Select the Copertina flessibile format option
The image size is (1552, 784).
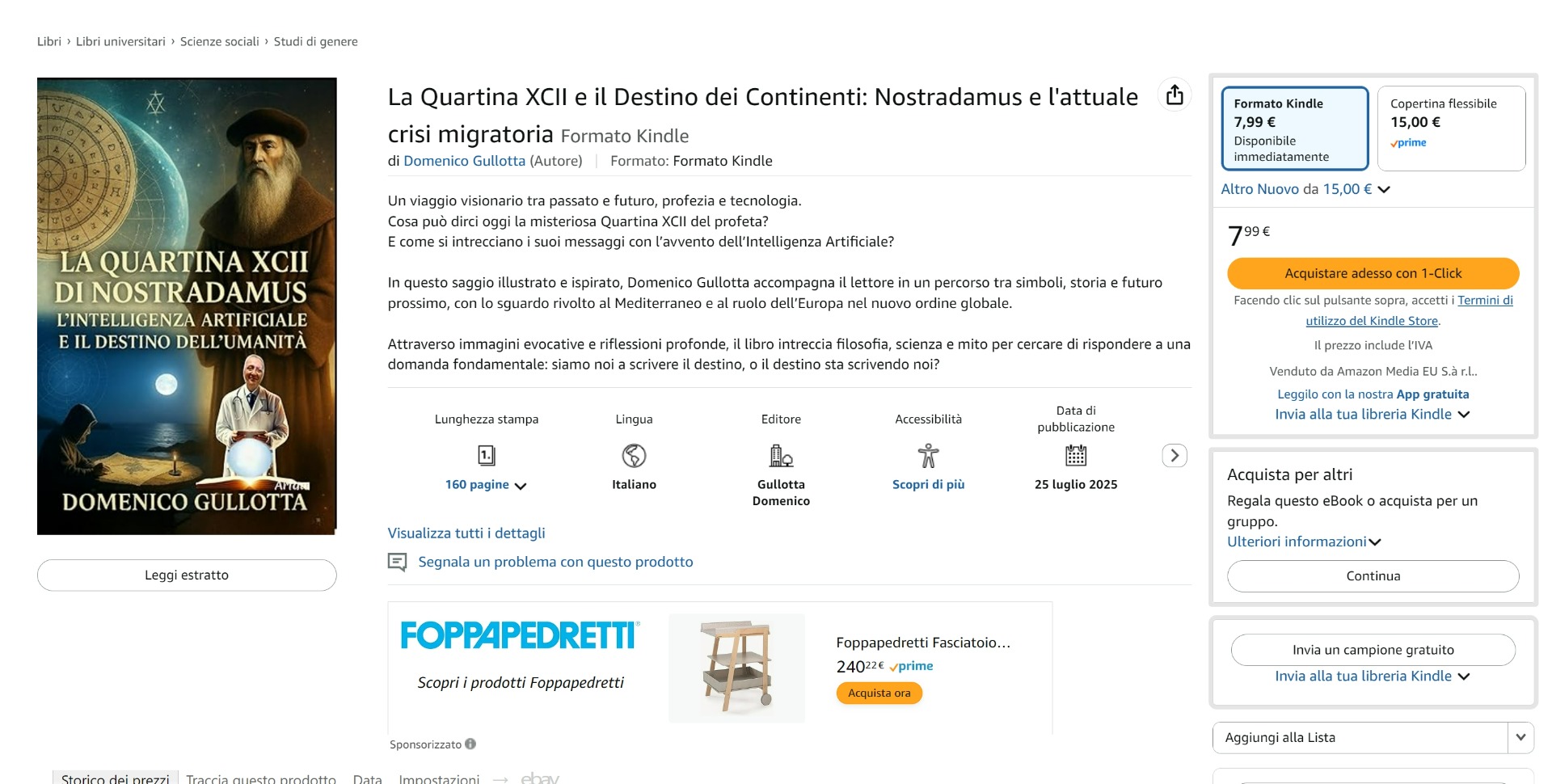pos(1451,129)
